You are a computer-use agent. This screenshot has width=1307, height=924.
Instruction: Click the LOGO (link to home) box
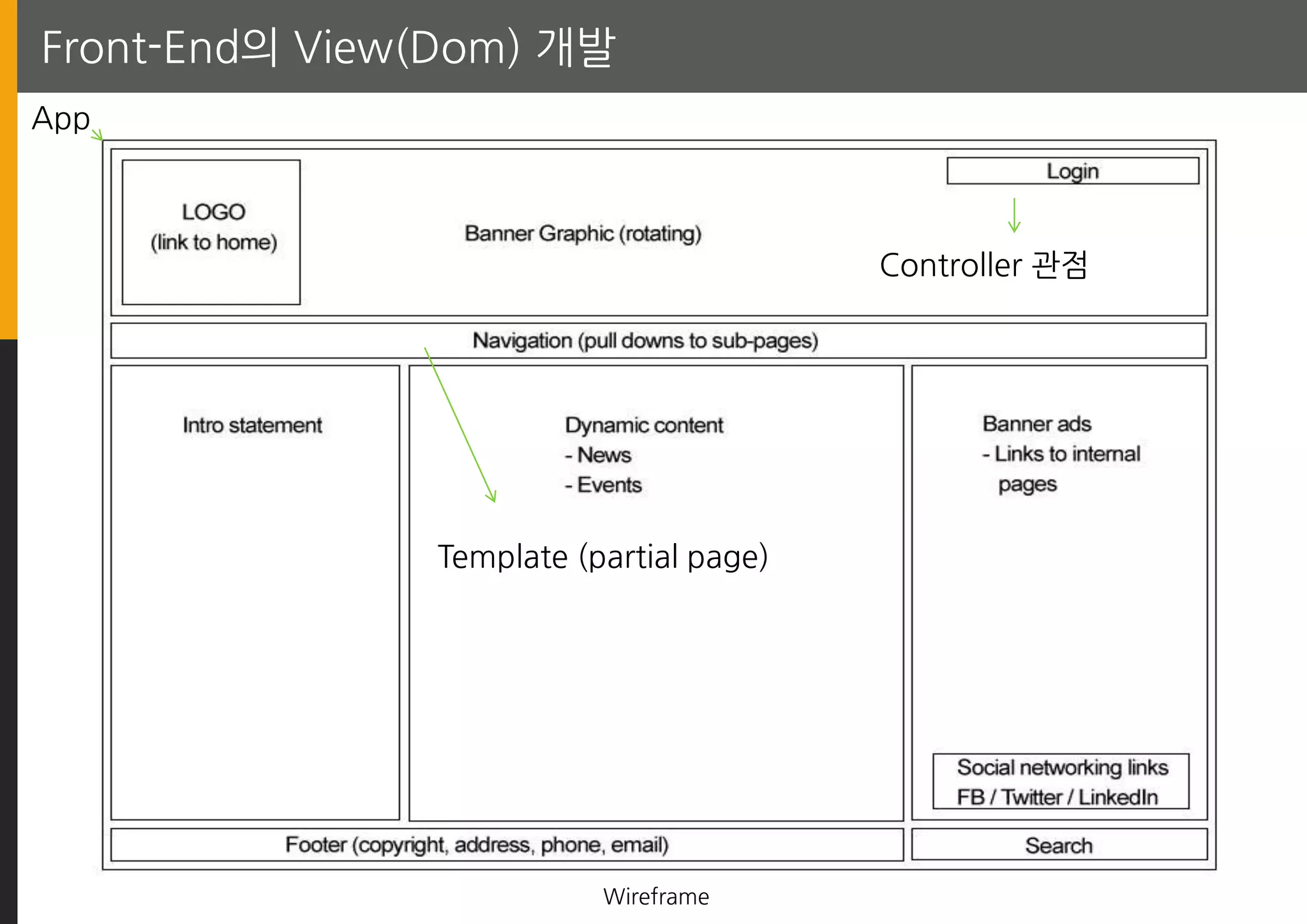(211, 232)
